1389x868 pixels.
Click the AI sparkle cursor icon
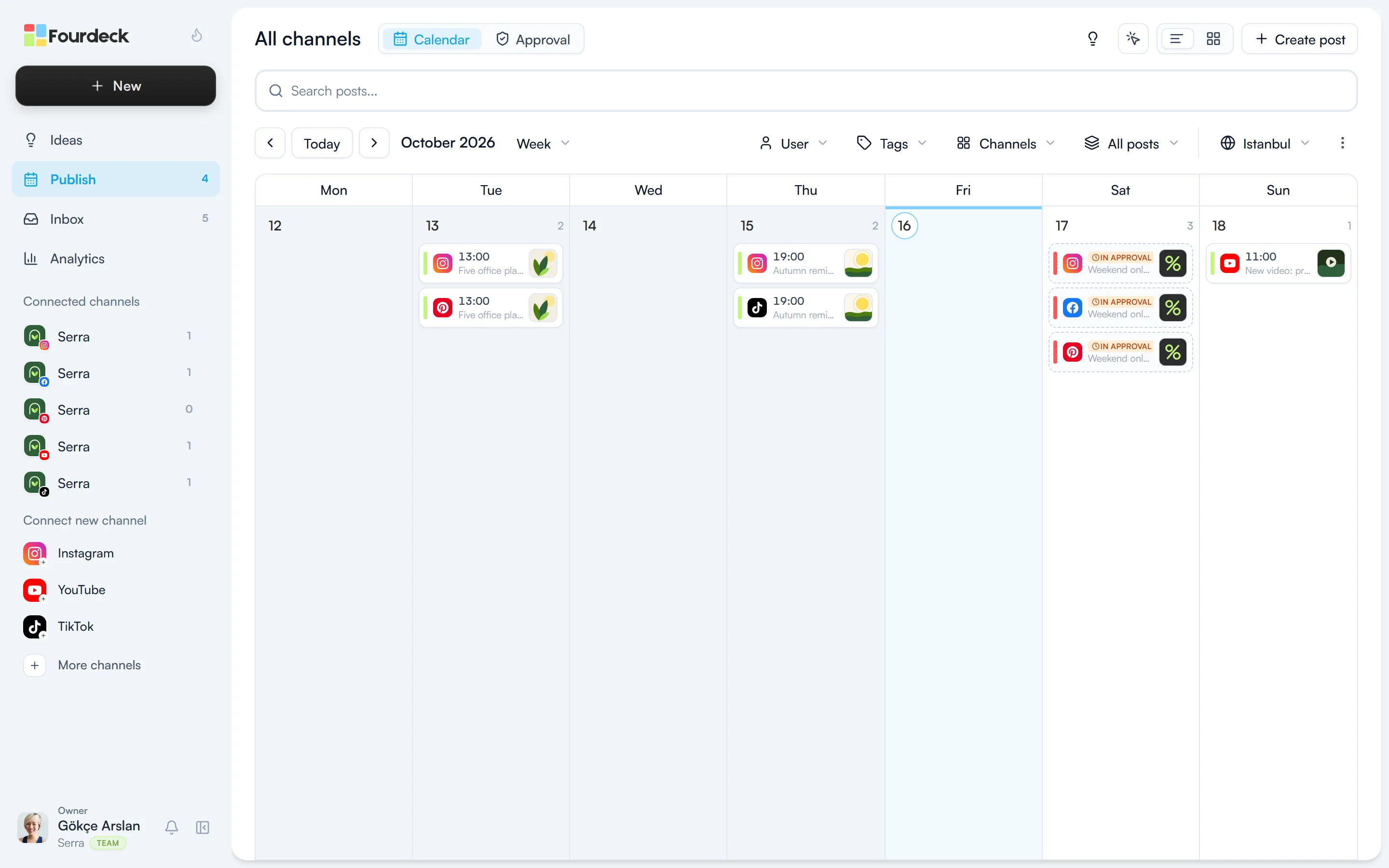coord(1132,39)
